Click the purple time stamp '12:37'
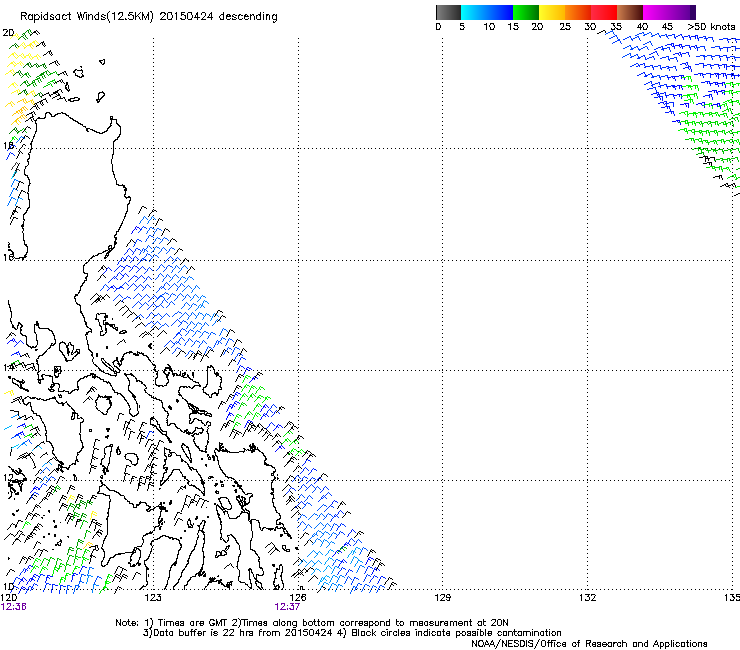This screenshot has height=650, width=740. coord(287,607)
